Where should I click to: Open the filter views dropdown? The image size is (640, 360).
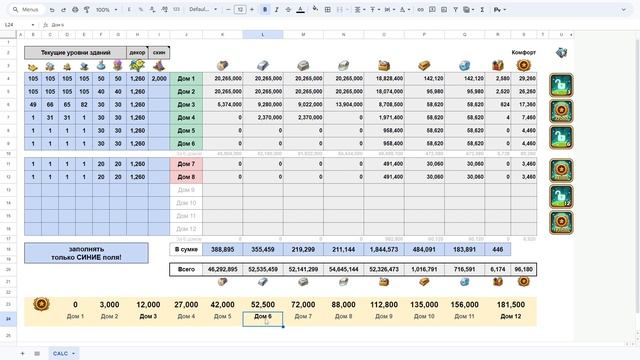coord(468,10)
